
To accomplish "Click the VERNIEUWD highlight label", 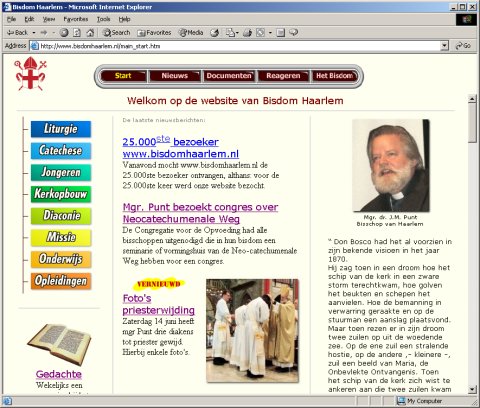I will [159, 284].
